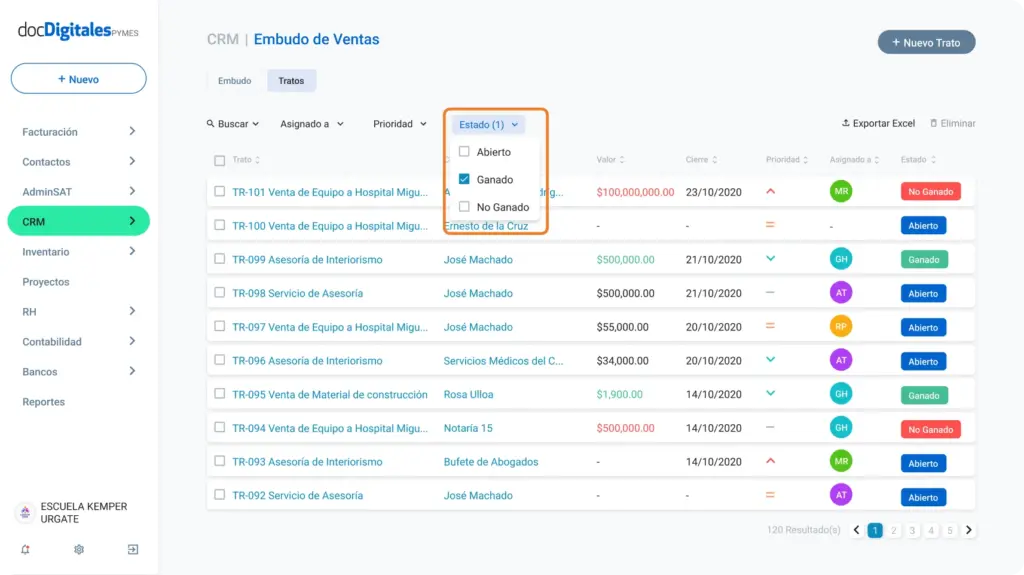Click the GH avatar on TR-099 row
This screenshot has width=1024, height=575.
[x=840, y=259]
